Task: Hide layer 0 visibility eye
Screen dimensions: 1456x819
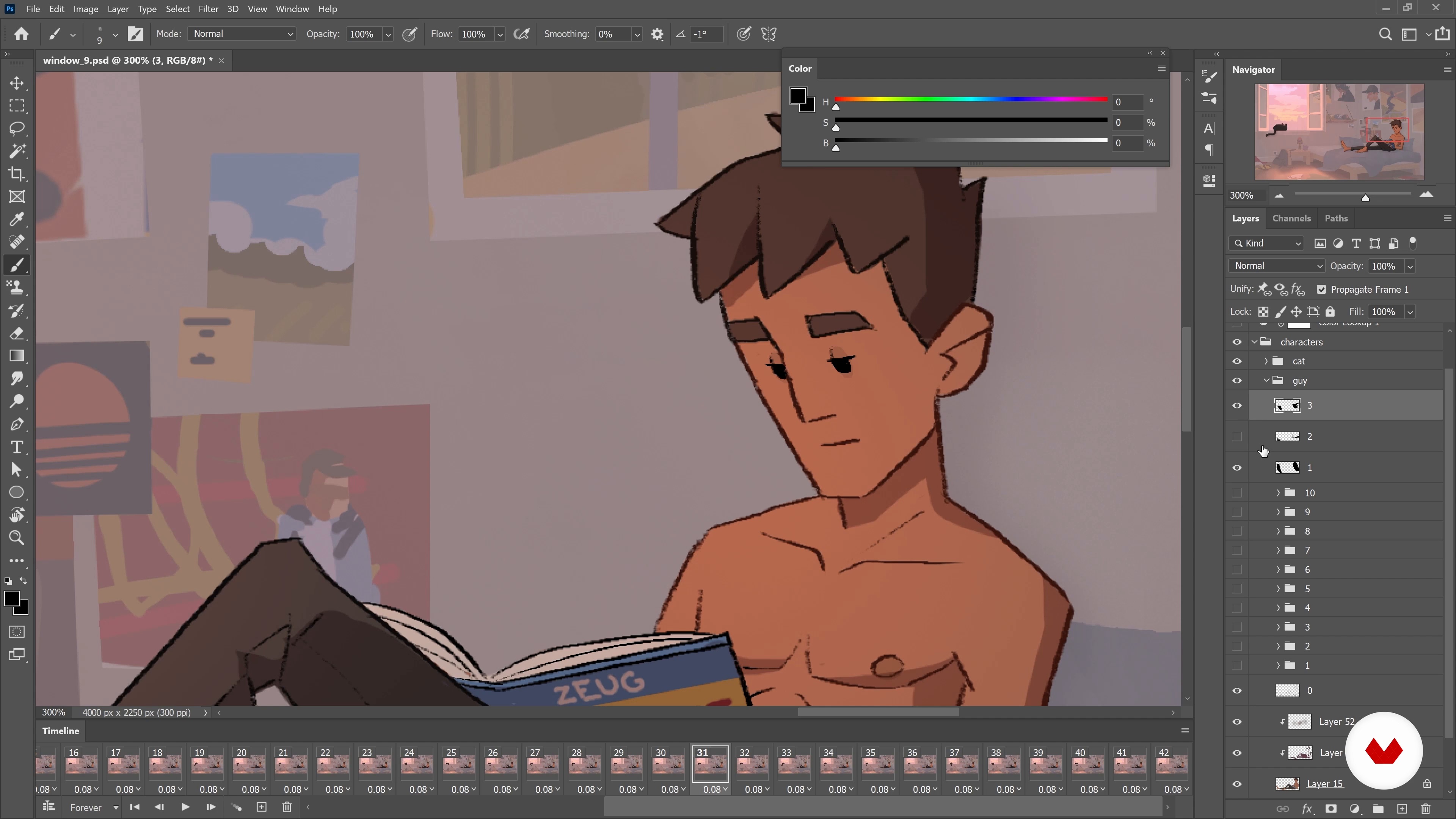Action: tap(1237, 691)
